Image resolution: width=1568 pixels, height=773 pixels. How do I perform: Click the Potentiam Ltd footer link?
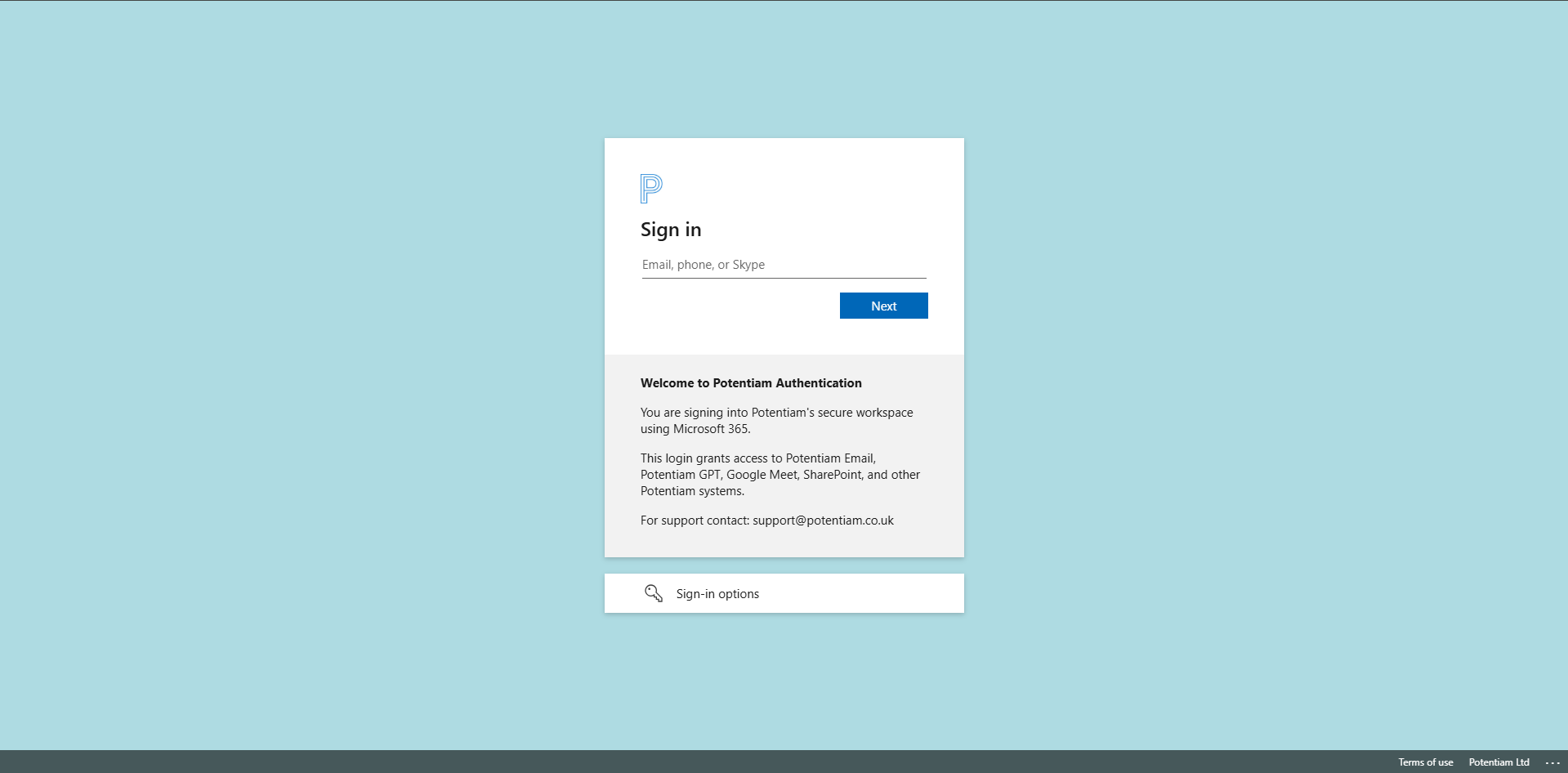1499,762
